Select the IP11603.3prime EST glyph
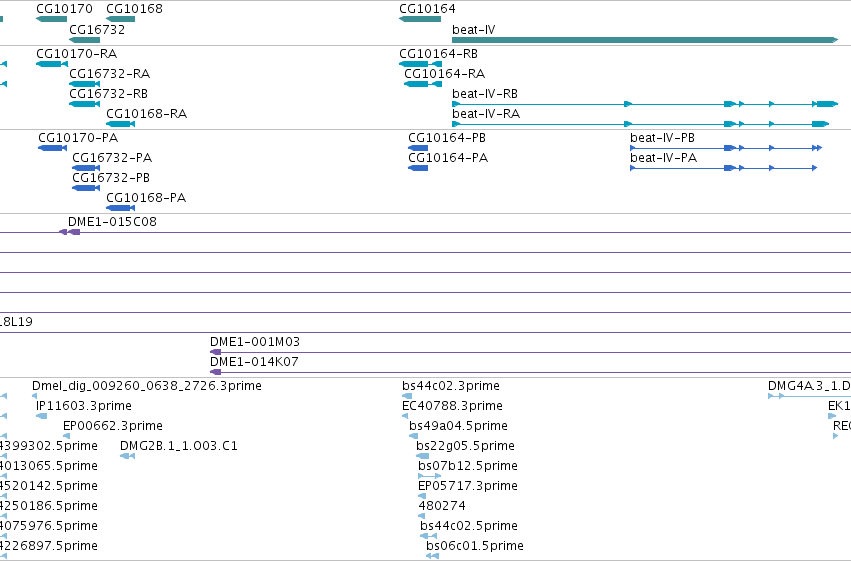This screenshot has height=561, width=851. pos(42,416)
